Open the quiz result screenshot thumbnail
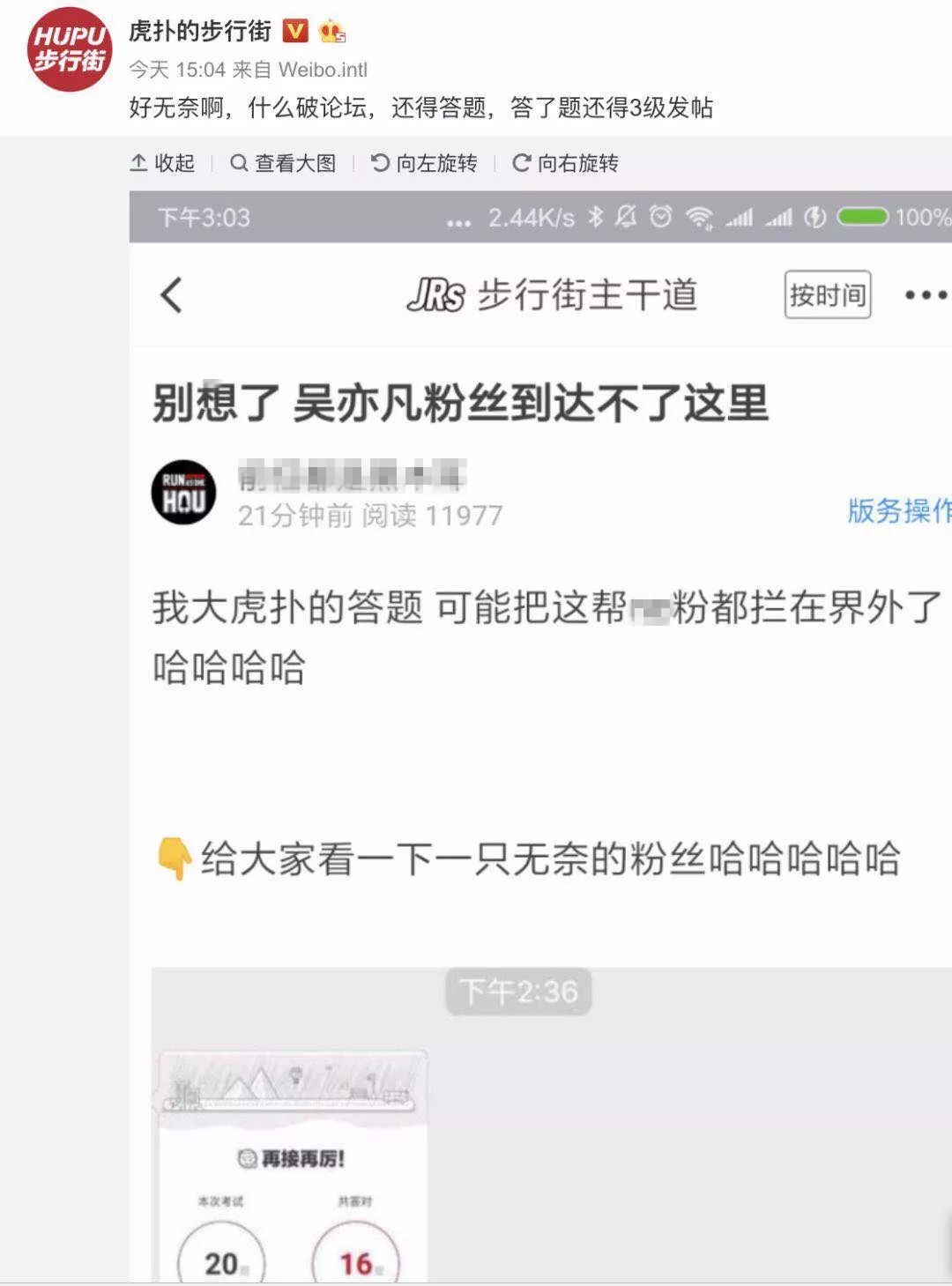Viewport: 952px width, 1286px height. point(294,1165)
